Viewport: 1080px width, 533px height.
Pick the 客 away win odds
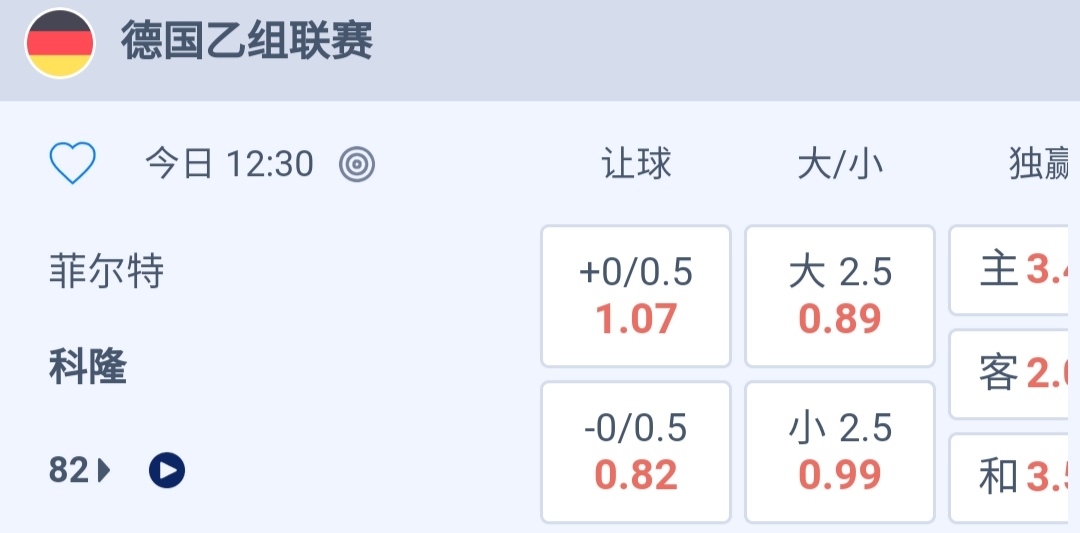[x=1014, y=374]
